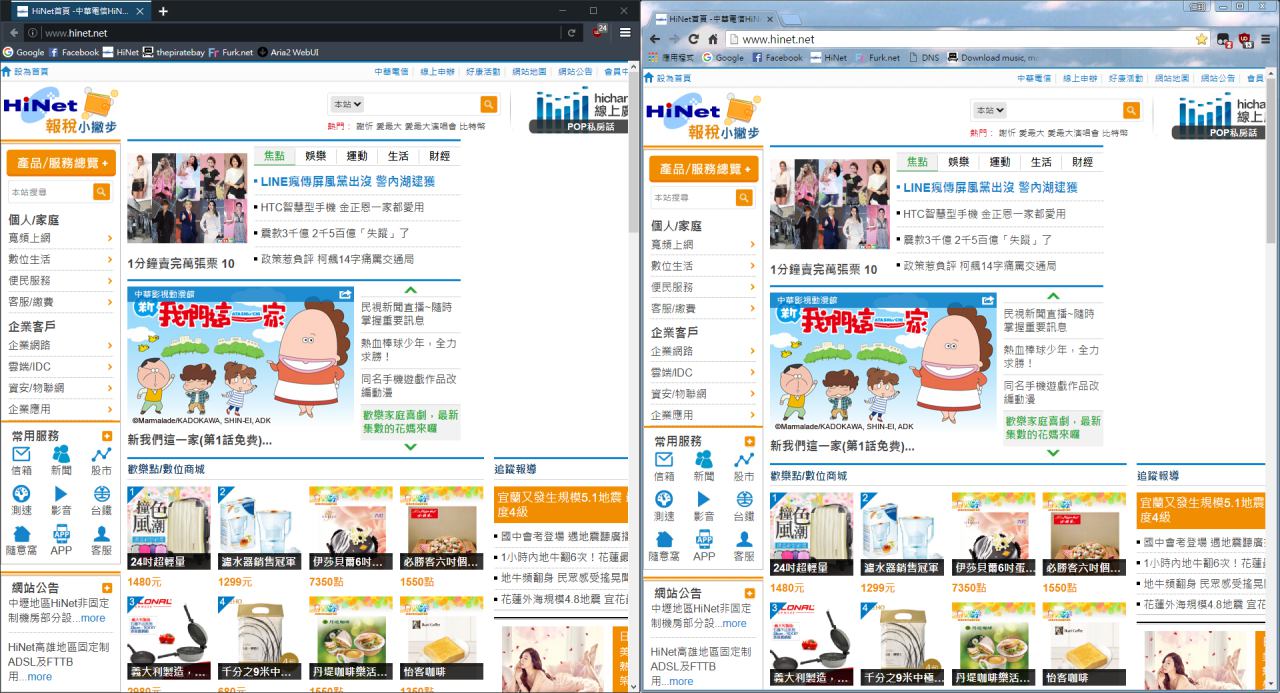Screen dimensions: 1280x693
Task: Open the Firefox hamburger menu
Action: pyautogui.click(x=625, y=32)
